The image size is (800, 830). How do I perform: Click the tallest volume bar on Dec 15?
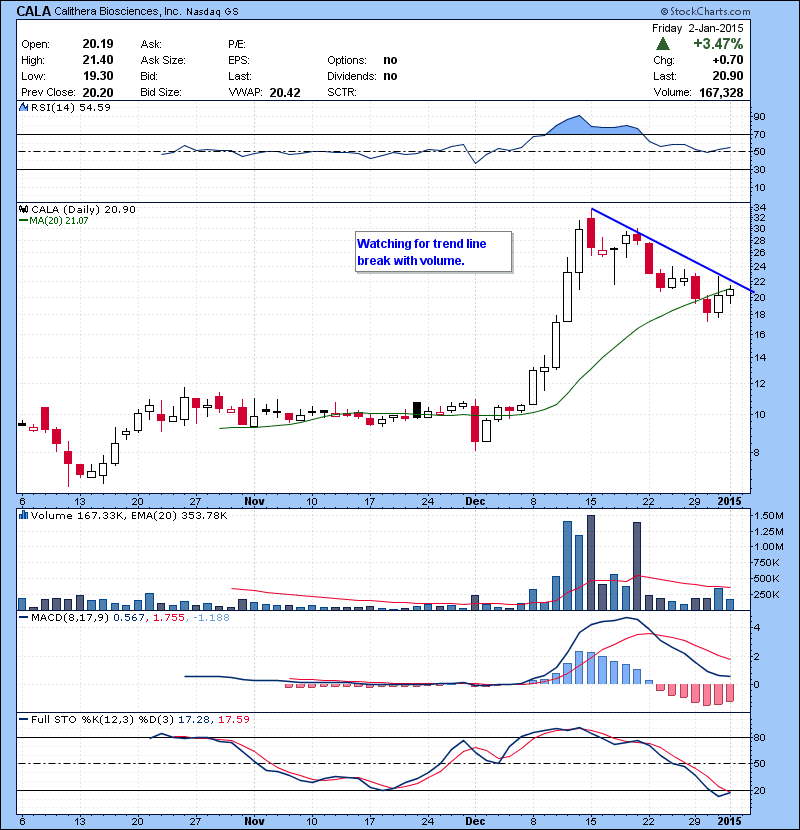(x=591, y=562)
